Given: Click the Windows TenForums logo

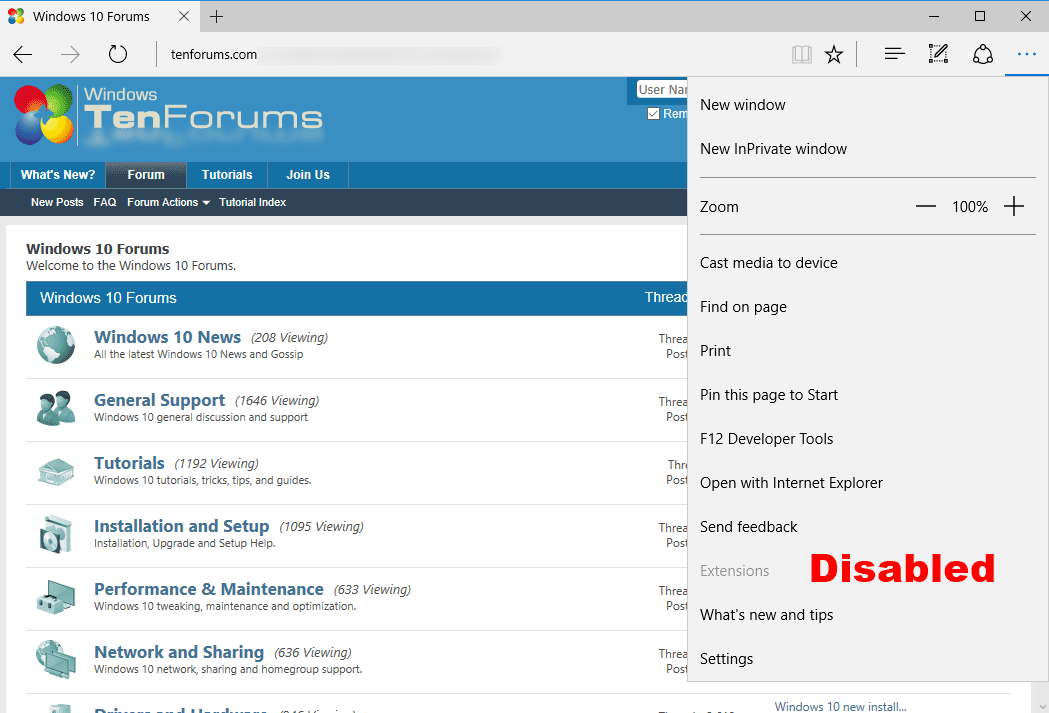Looking at the screenshot, I should pyautogui.click(x=168, y=115).
